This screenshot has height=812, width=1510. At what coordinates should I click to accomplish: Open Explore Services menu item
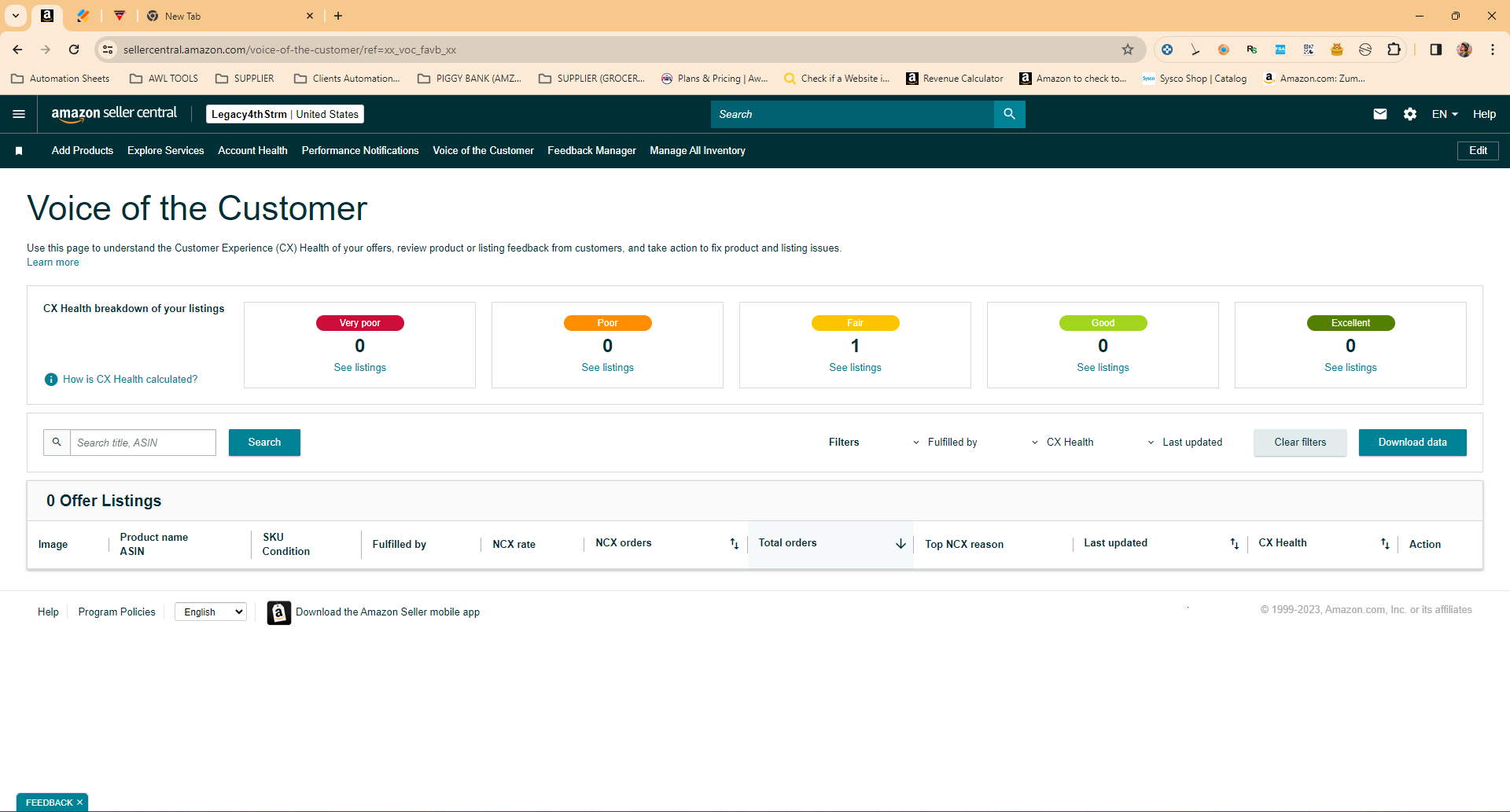tap(166, 151)
